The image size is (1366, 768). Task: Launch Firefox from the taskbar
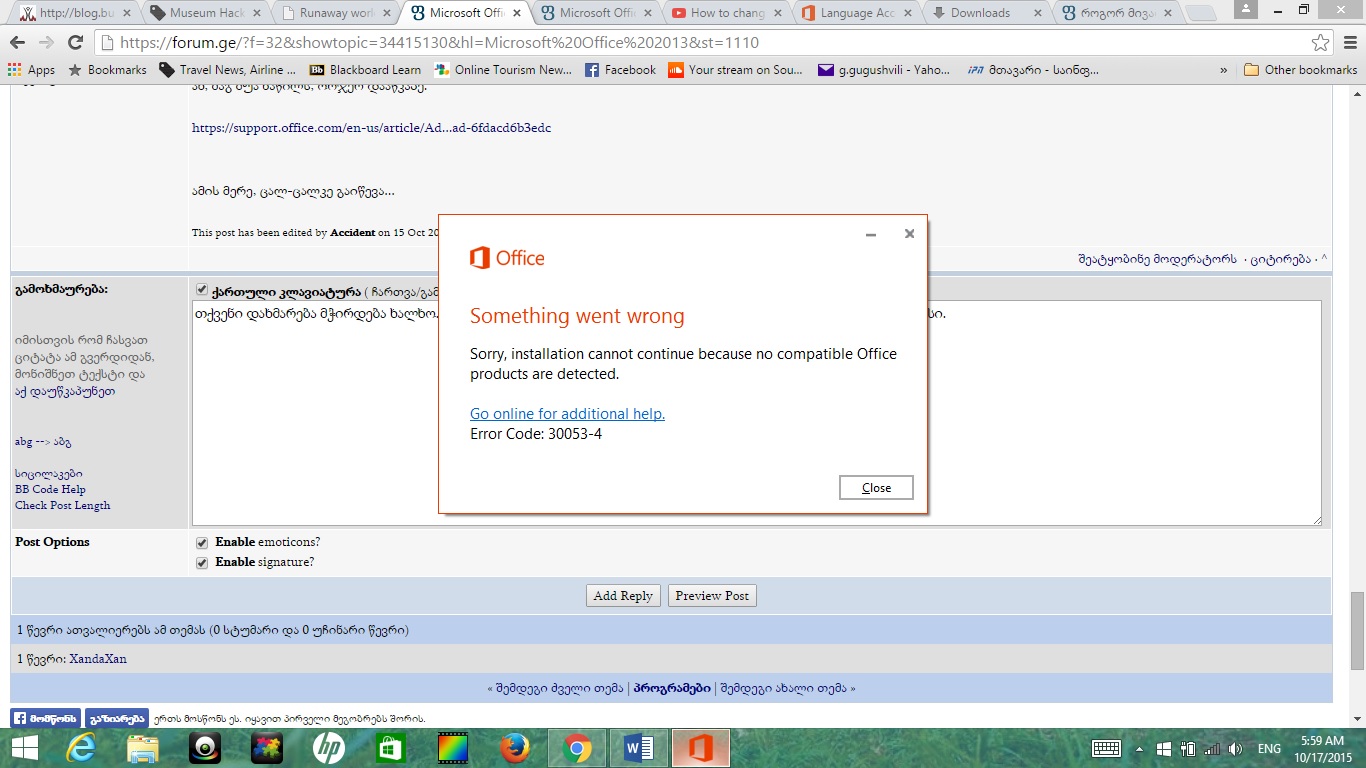tap(515, 748)
